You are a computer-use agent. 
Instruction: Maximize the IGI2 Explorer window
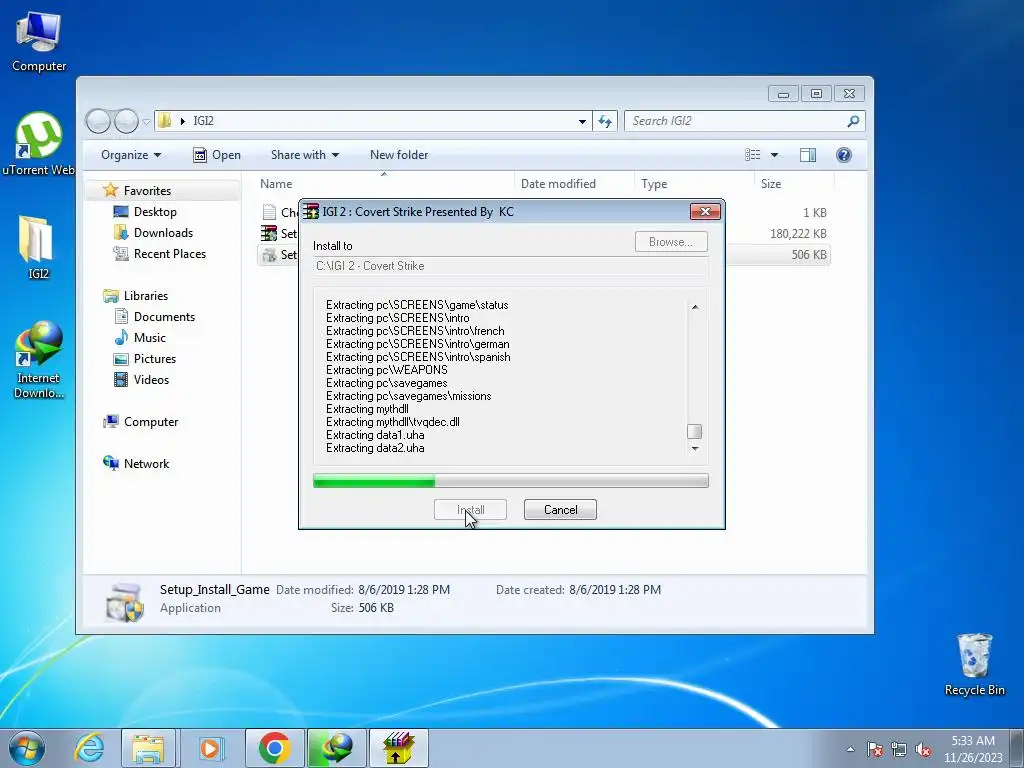pos(816,94)
